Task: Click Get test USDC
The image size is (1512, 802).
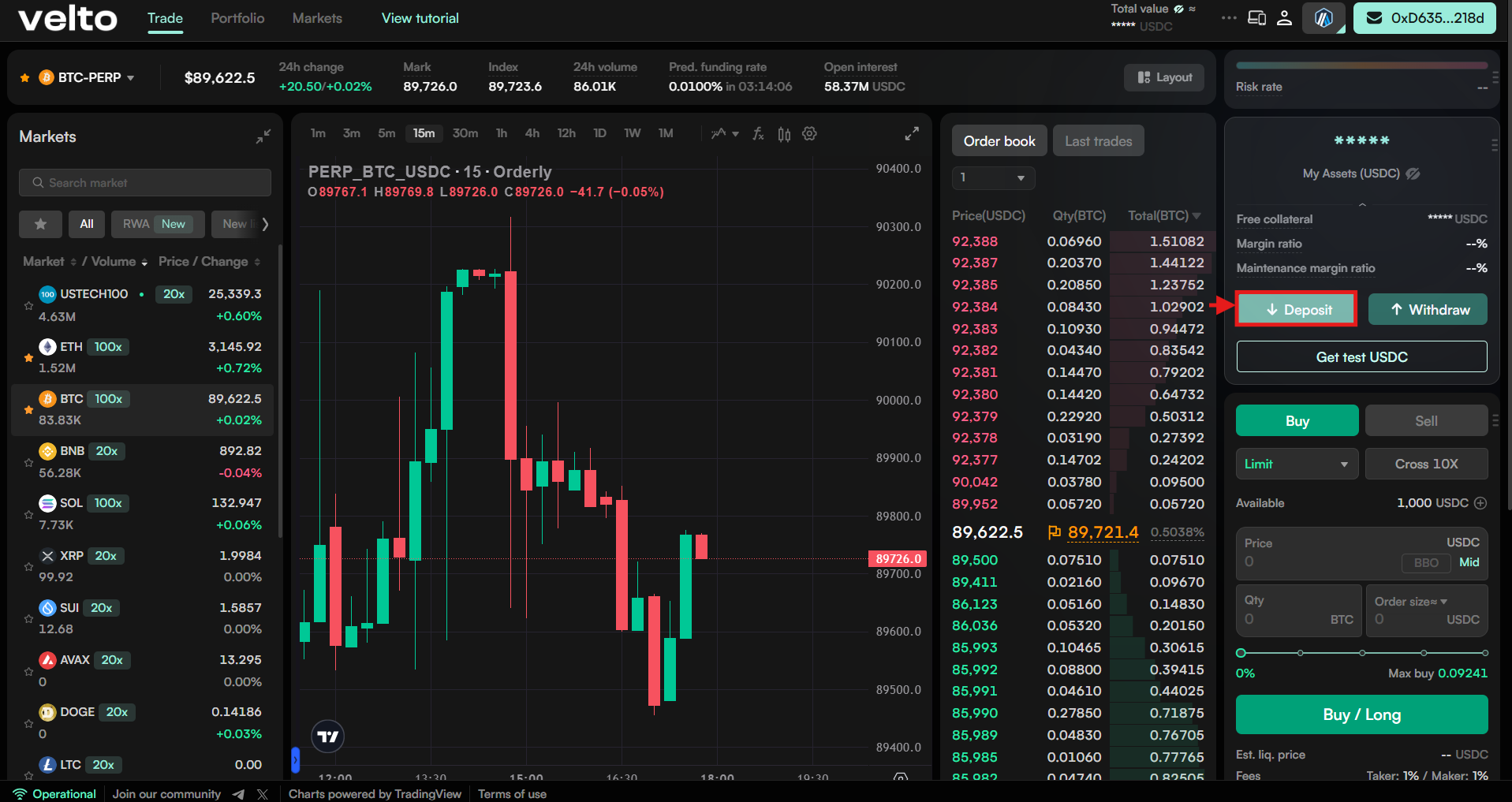Action: pos(1361,356)
